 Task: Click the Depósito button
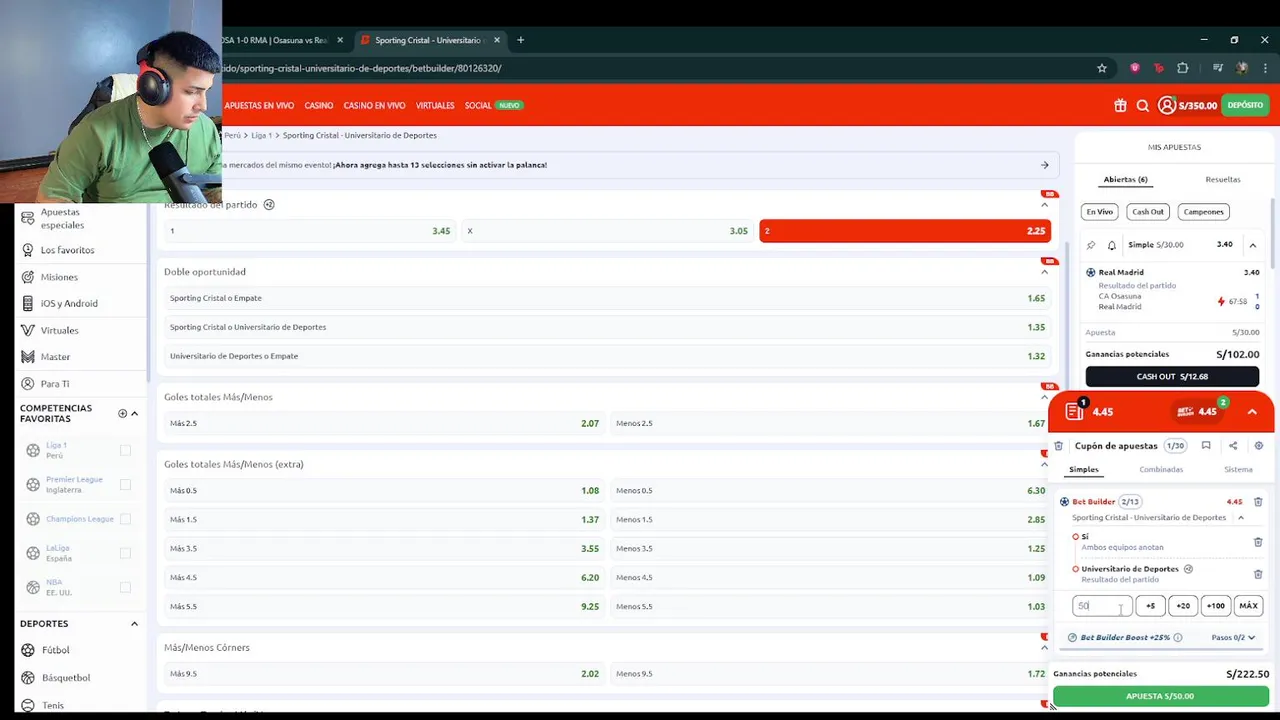[1245, 105]
